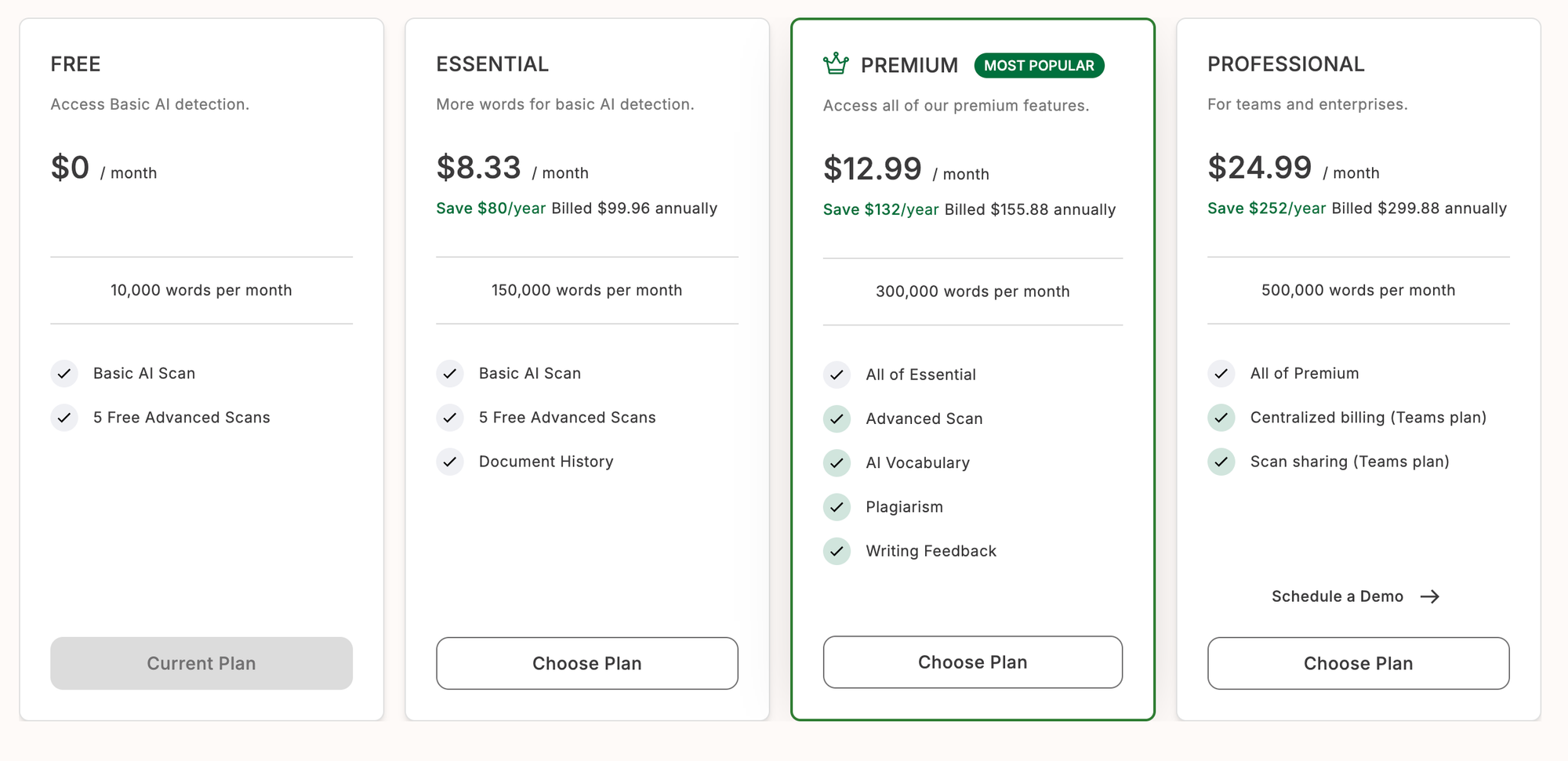Click the Professional plan heading
The height and width of the screenshot is (761, 1568).
coord(1286,64)
